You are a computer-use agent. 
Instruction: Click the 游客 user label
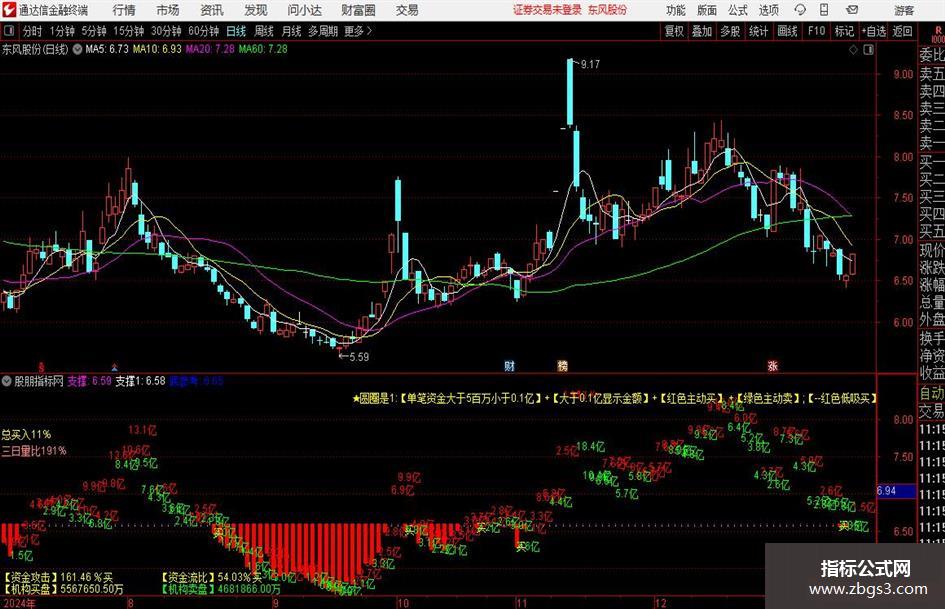point(904,10)
